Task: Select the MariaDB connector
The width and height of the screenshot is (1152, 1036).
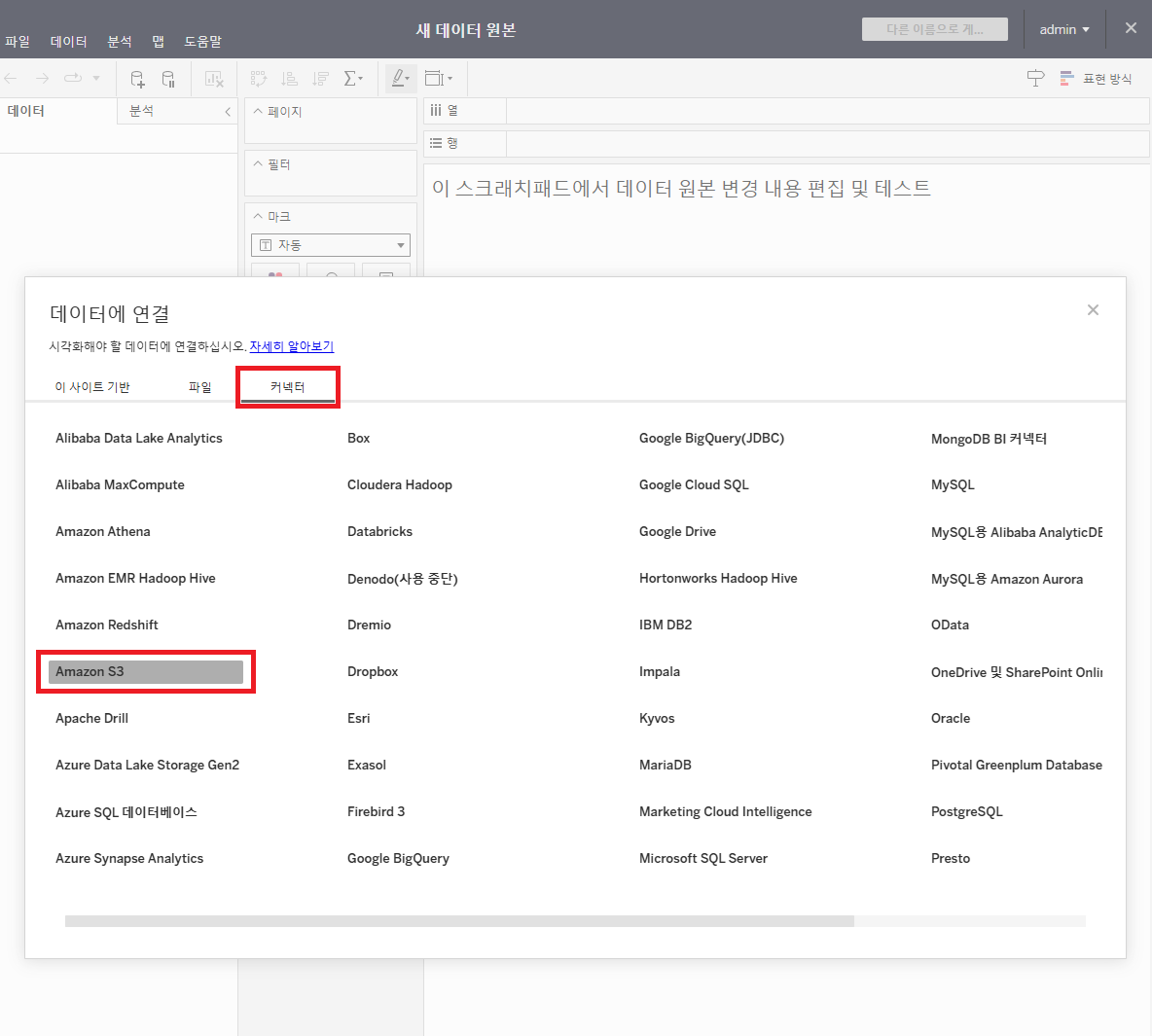Action: [x=665, y=765]
